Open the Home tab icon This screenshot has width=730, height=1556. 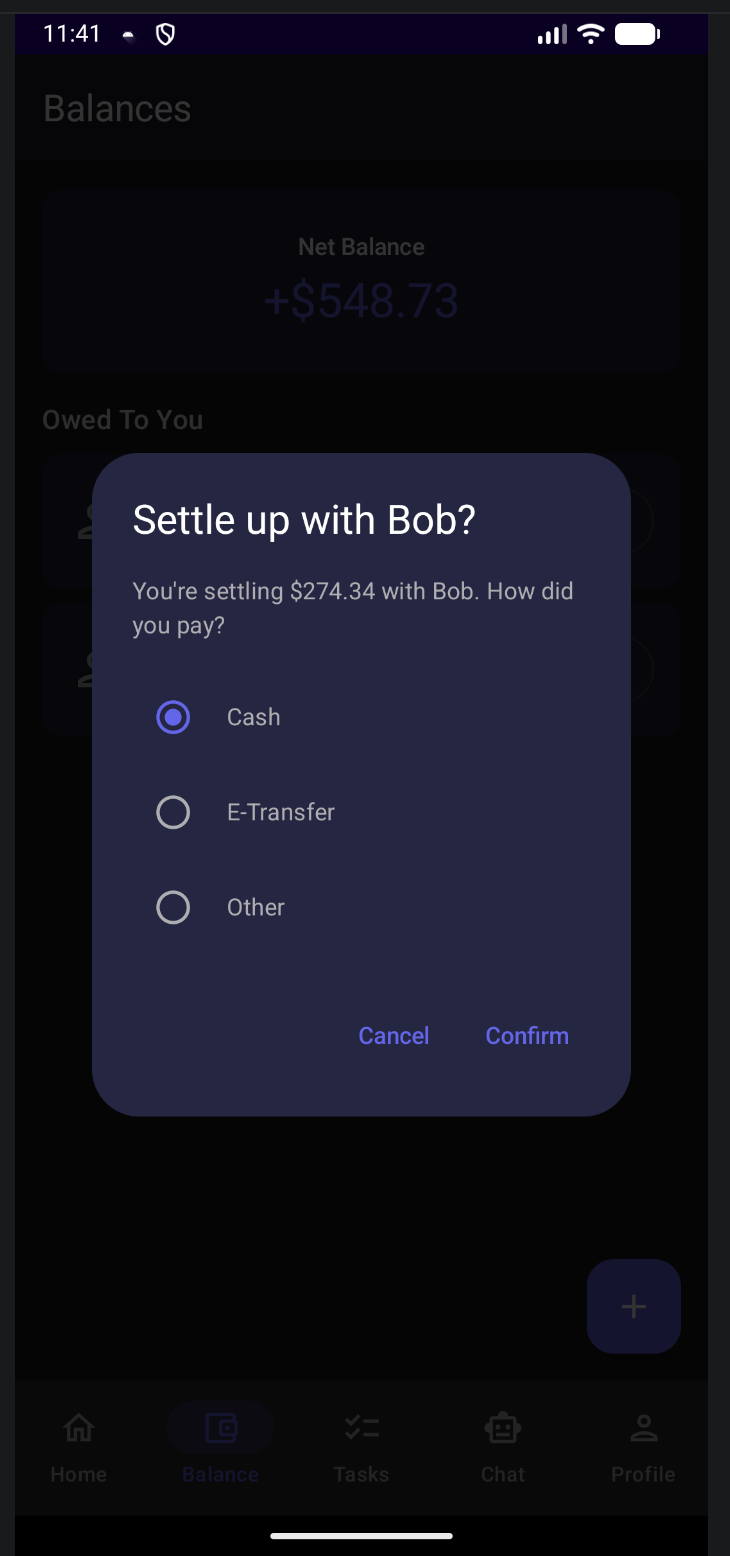79,1429
